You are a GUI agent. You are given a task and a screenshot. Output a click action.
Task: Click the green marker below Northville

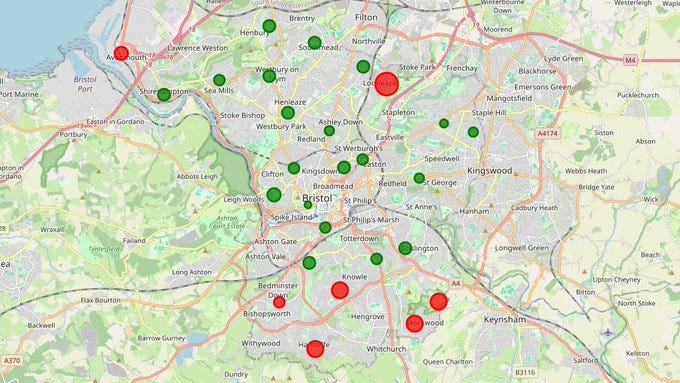pyautogui.click(x=363, y=67)
